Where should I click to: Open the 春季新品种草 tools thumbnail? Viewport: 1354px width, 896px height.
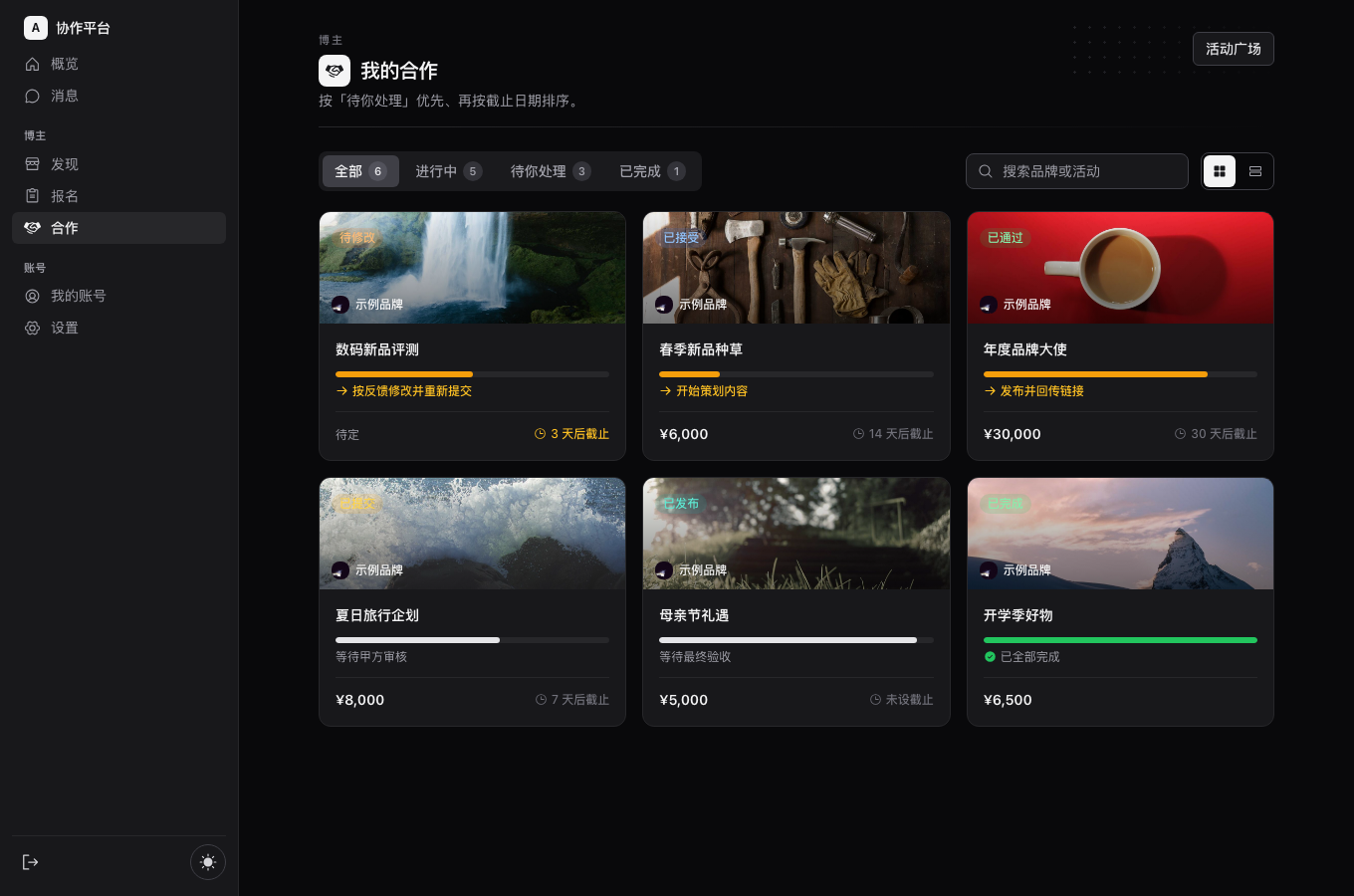(x=796, y=268)
